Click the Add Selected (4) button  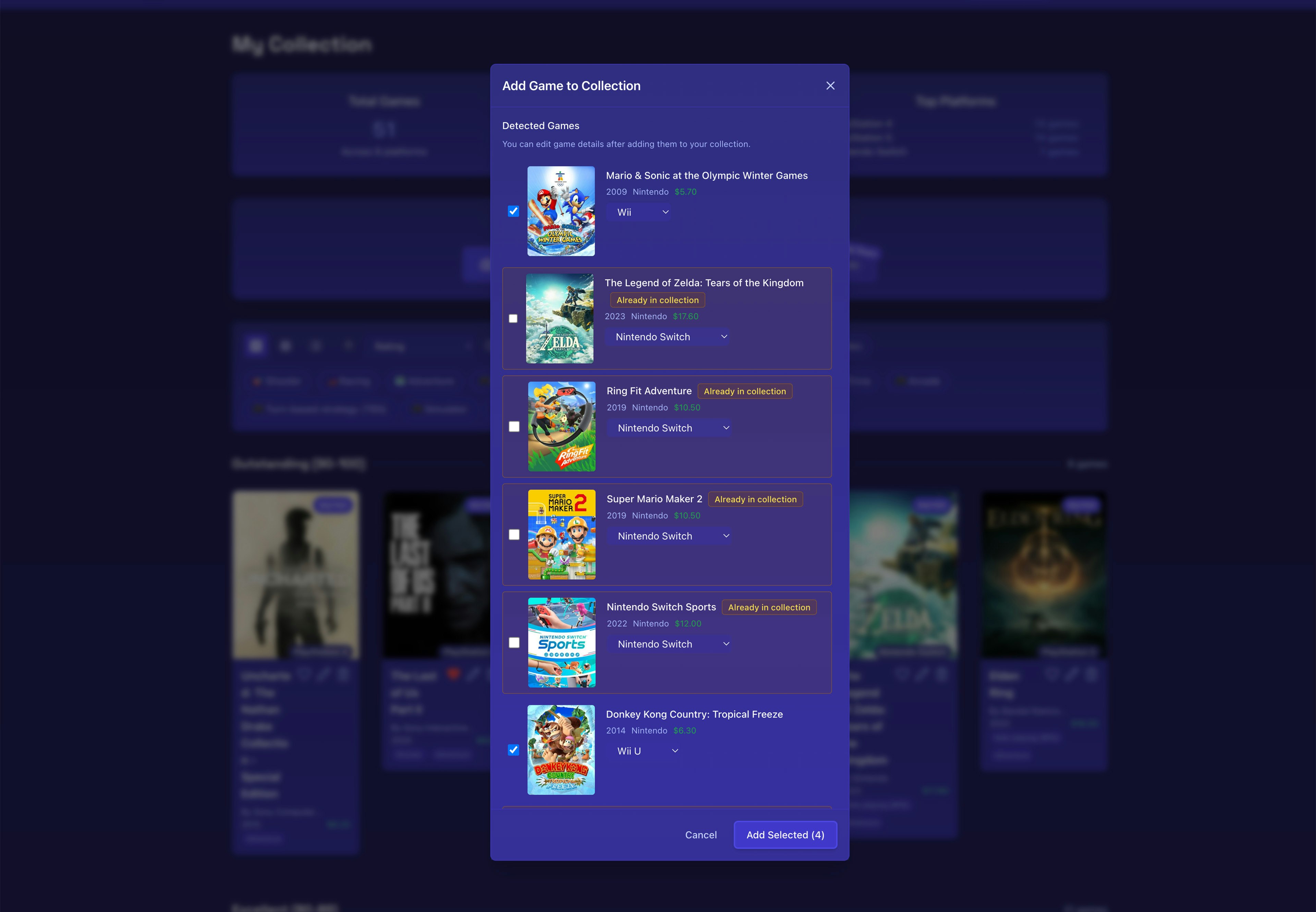(785, 835)
